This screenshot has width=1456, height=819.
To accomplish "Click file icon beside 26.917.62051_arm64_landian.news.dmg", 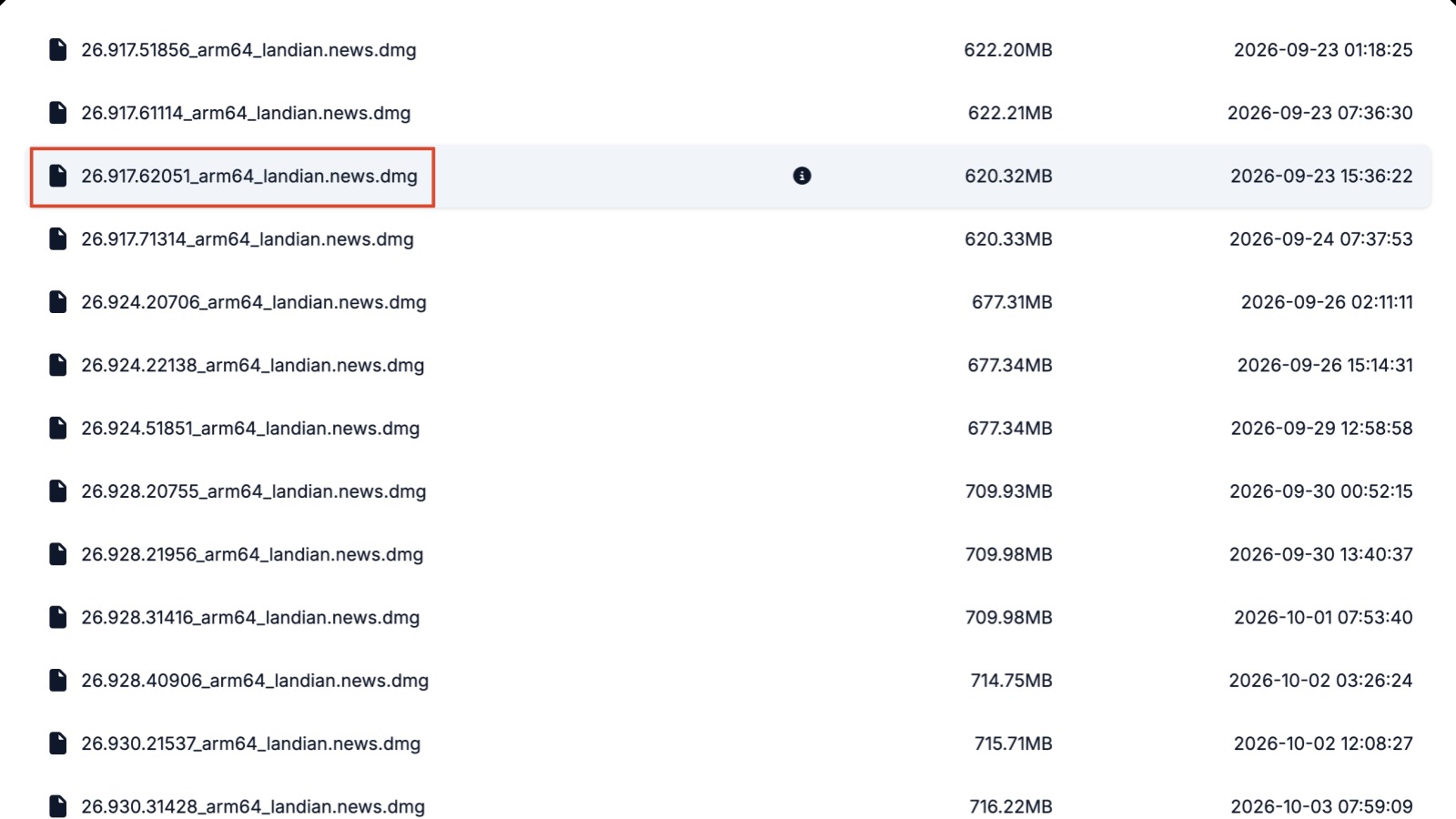I will pyautogui.click(x=57, y=176).
